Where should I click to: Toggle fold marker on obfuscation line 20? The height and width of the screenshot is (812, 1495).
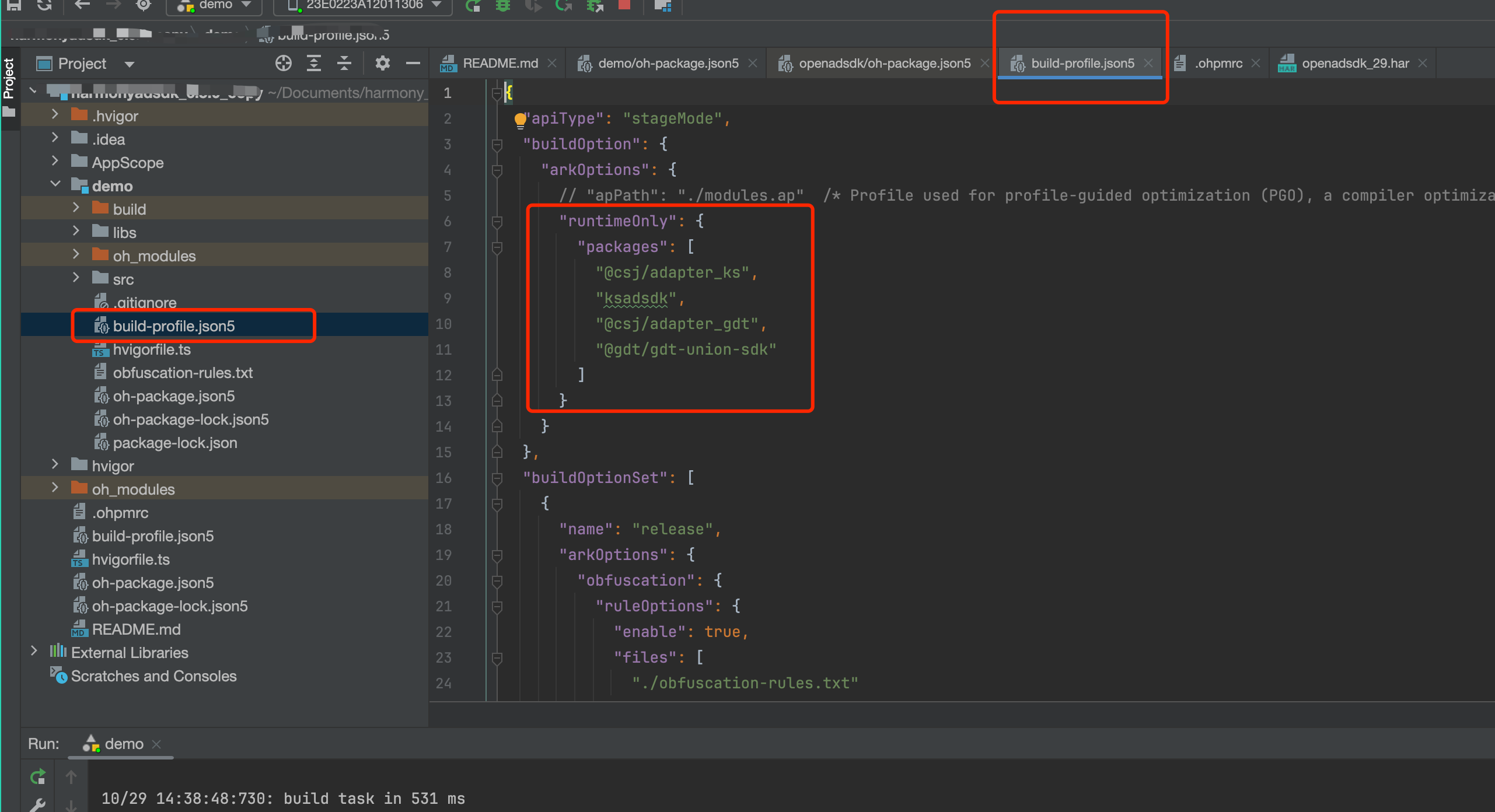pos(497,580)
